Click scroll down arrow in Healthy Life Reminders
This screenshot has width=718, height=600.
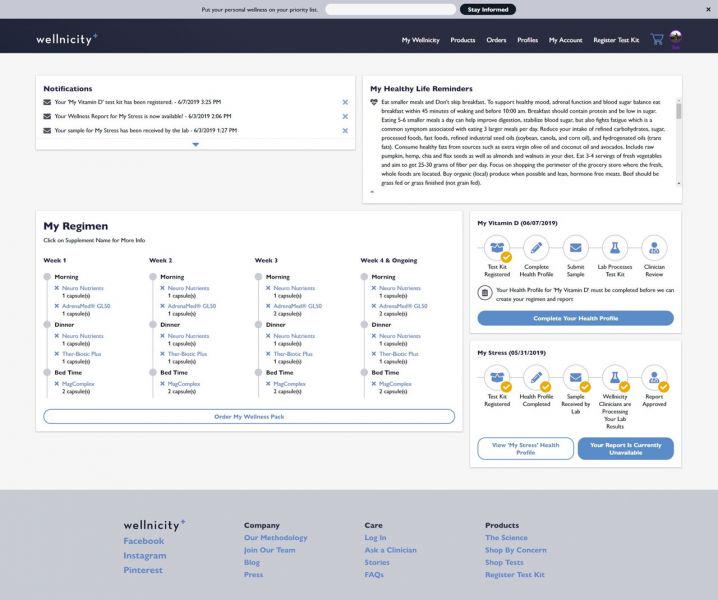click(679, 183)
